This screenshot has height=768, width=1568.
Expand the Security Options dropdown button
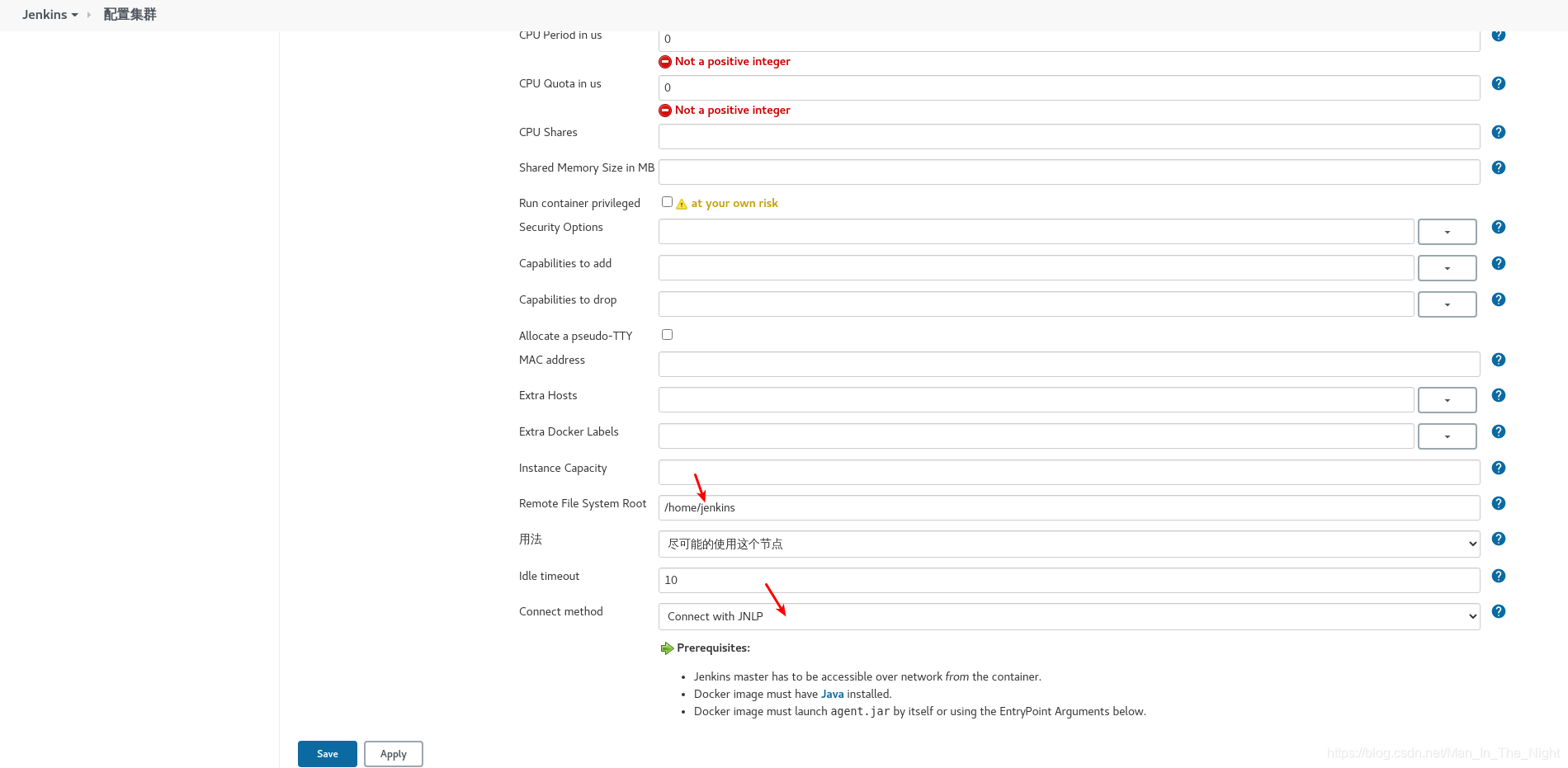(1448, 232)
